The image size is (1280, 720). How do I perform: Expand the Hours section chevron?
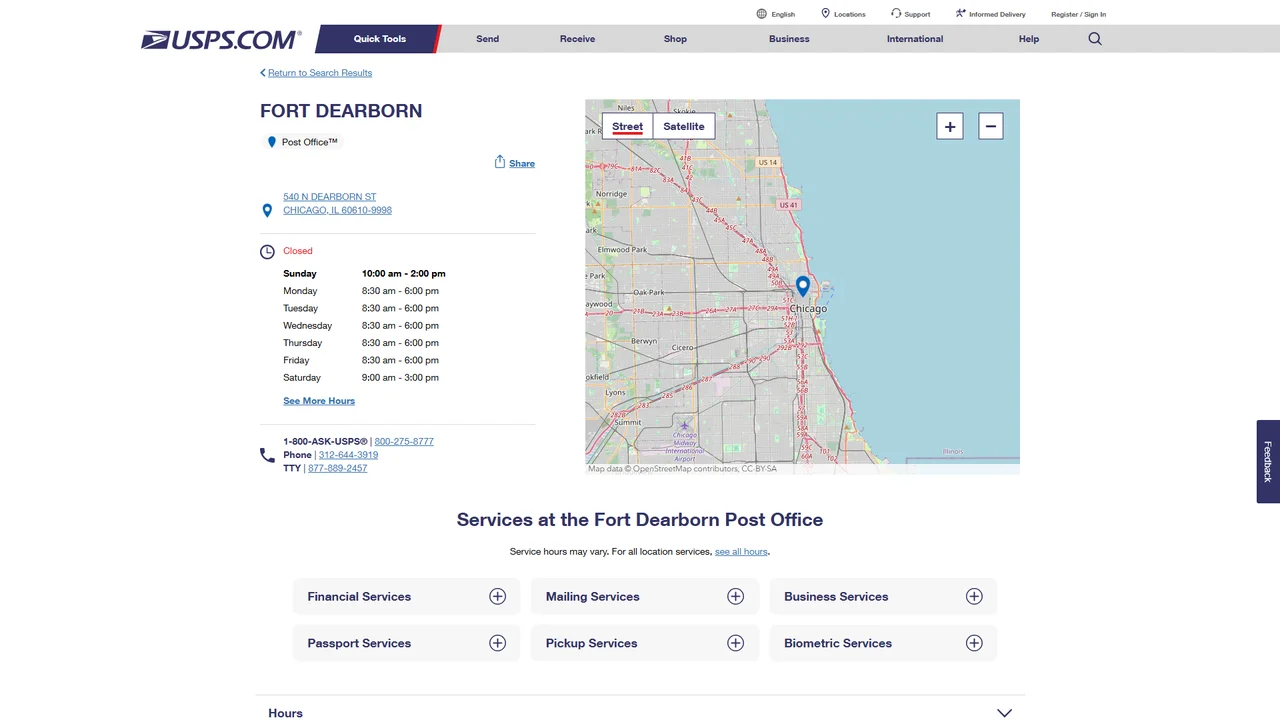point(1005,713)
